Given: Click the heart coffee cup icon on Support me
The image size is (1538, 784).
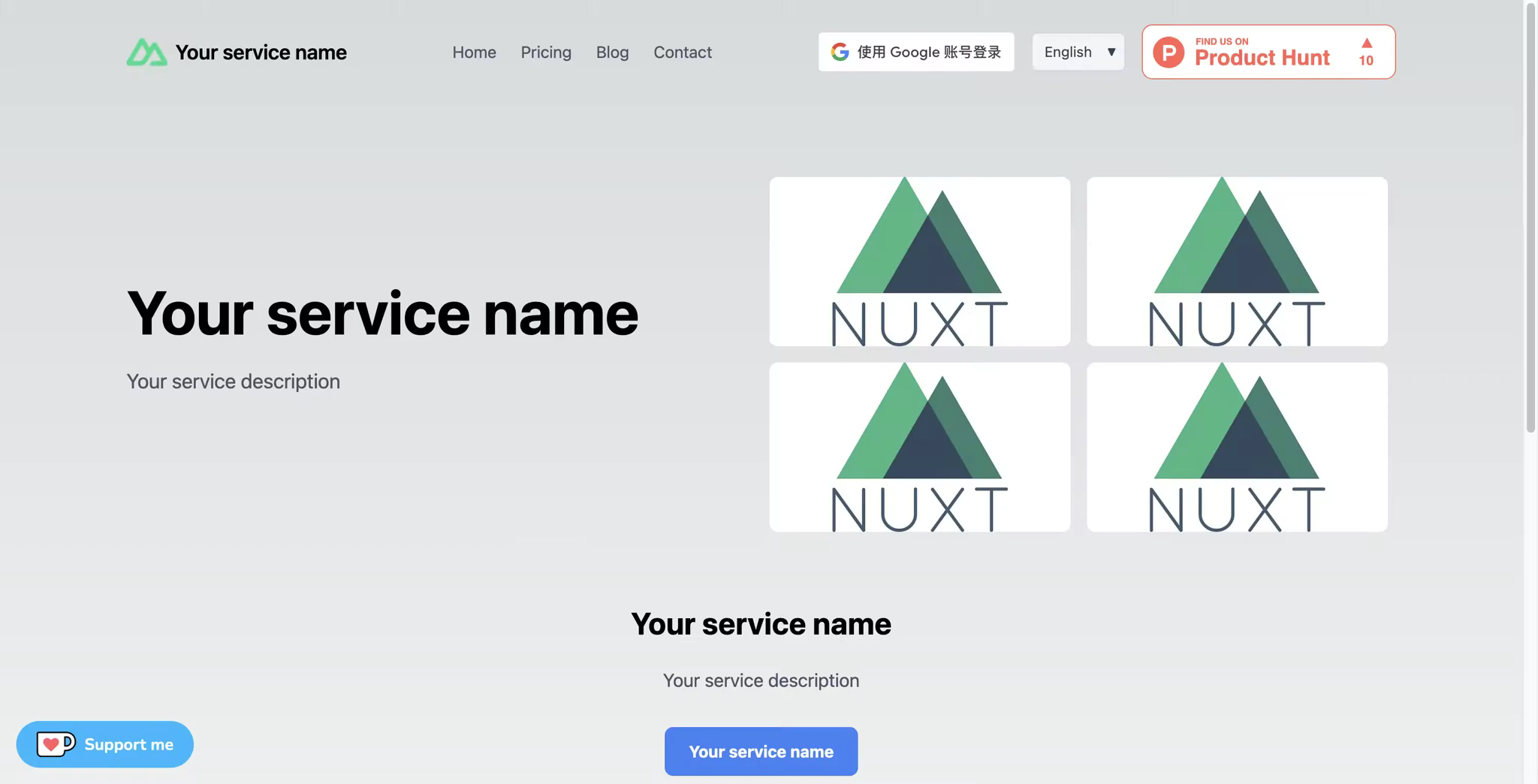Looking at the screenshot, I should click(56, 744).
